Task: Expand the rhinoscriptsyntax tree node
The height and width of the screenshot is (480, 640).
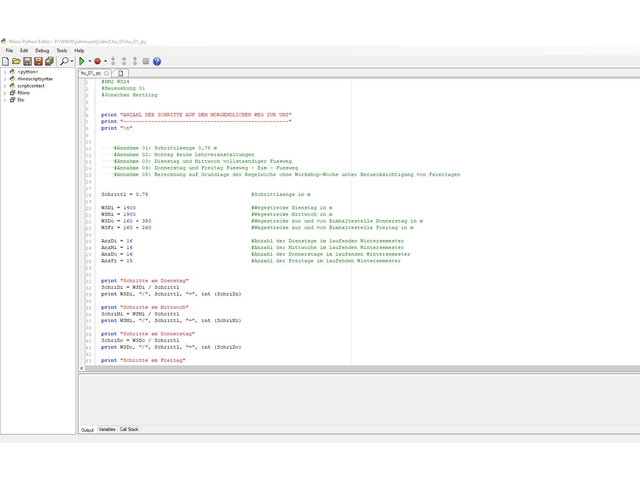Action: (x=5, y=79)
